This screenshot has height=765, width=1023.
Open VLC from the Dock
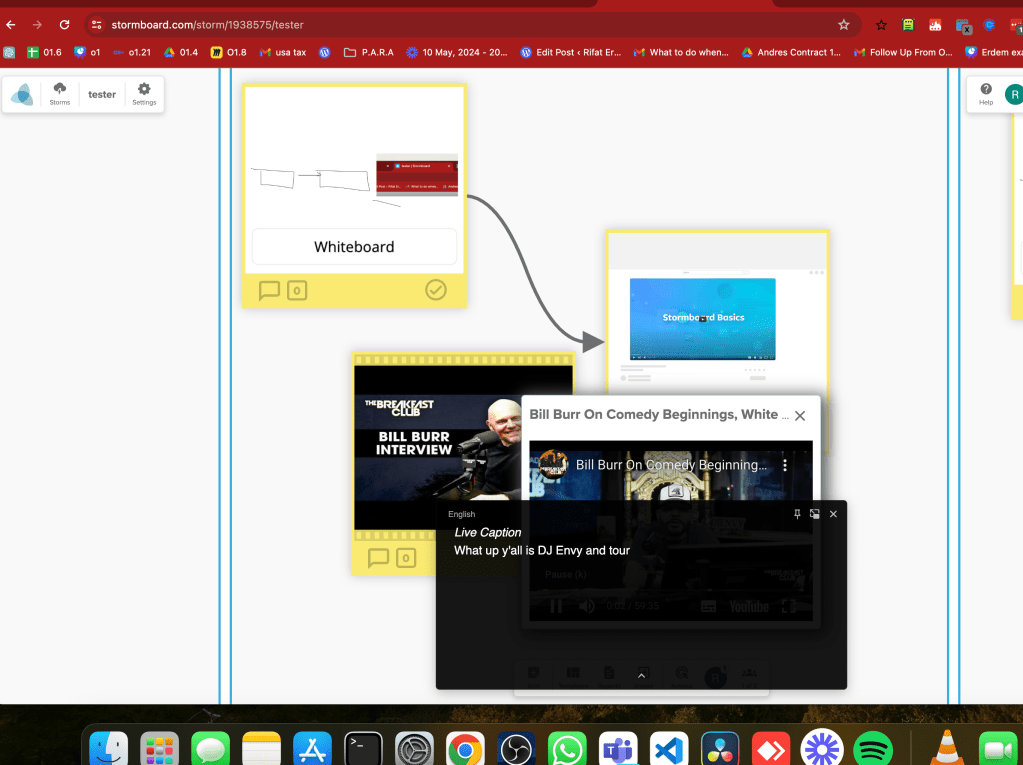click(947, 749)
